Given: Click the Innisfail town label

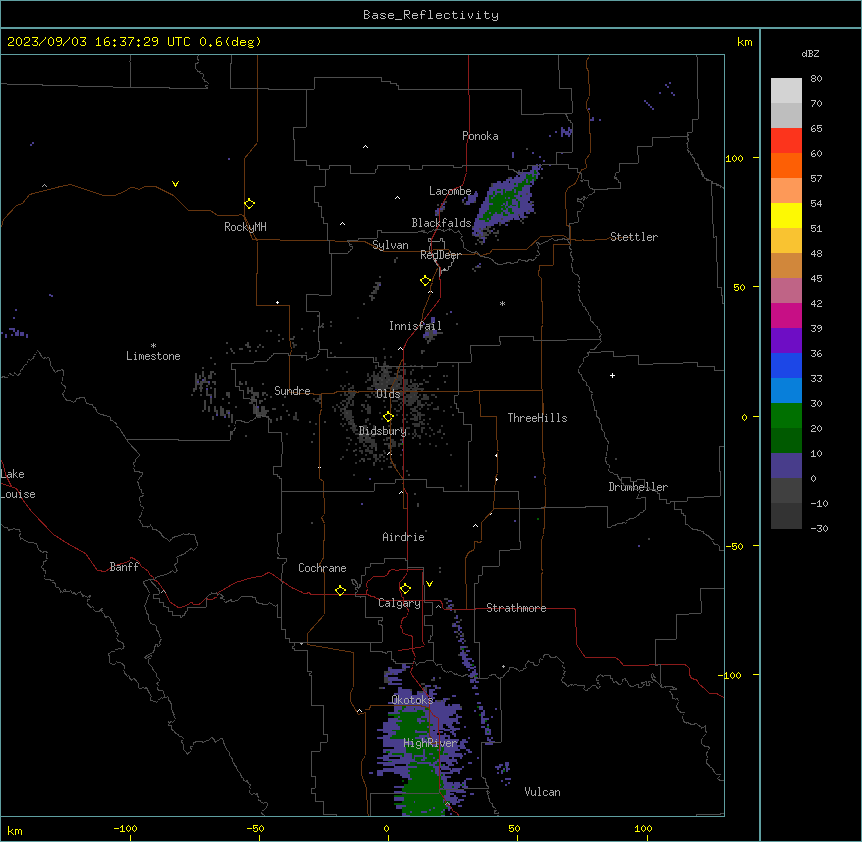Looking at the screenshot, I should 415,326.
